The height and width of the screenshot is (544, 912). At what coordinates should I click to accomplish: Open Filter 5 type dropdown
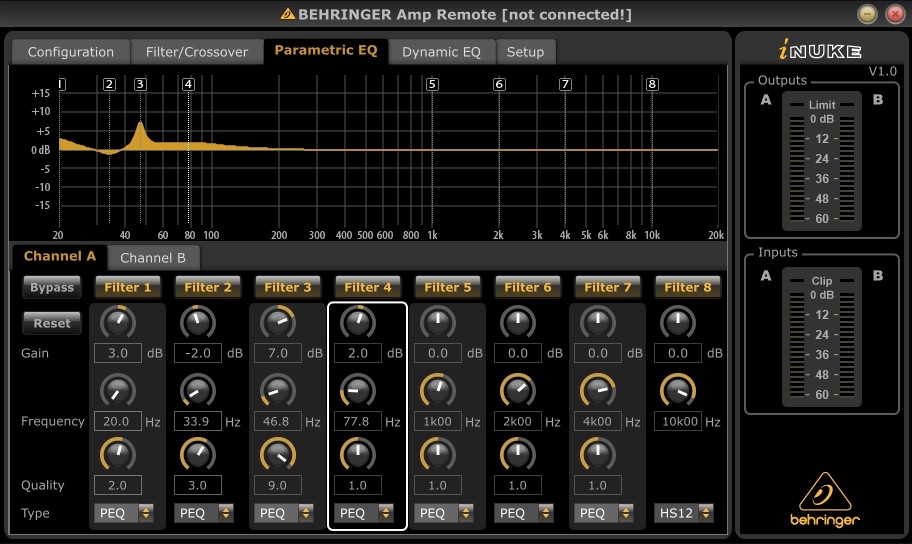pyautogui.click(x=444, y=513)
